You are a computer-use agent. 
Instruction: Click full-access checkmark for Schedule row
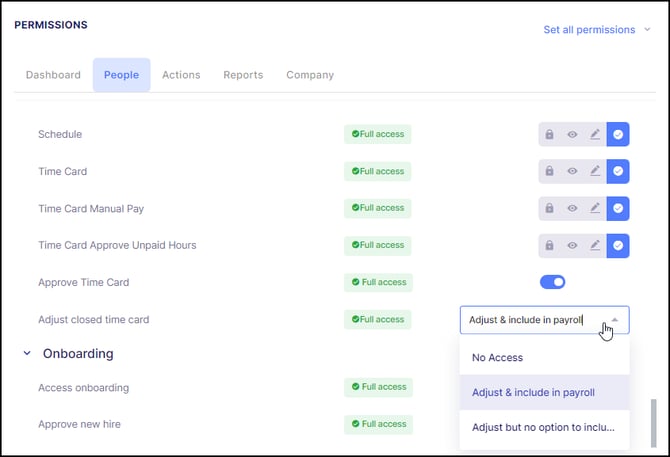point(618,135)
